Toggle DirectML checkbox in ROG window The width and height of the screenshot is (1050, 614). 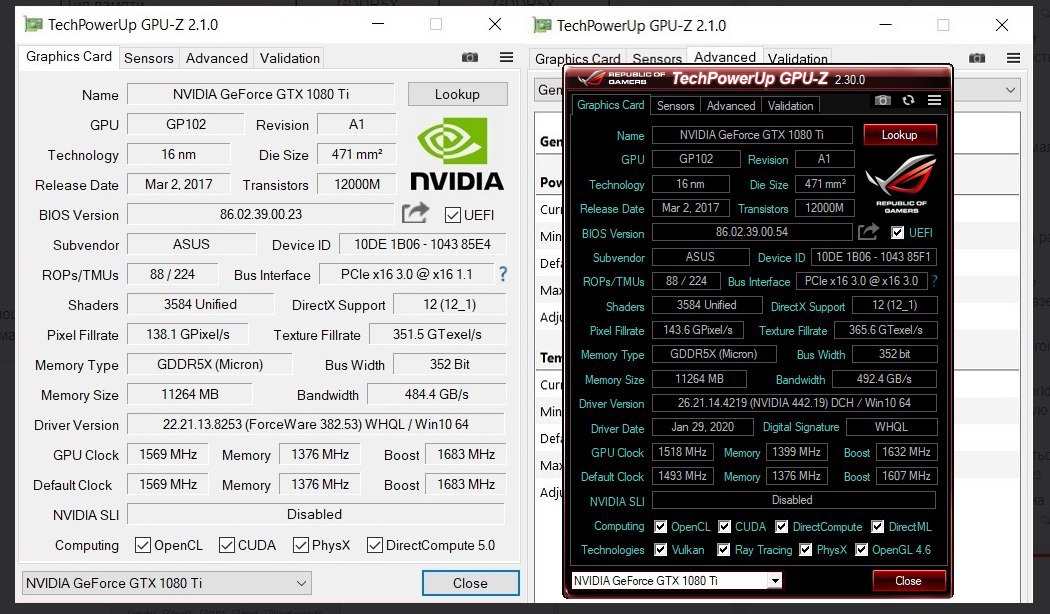pos(877,527)
